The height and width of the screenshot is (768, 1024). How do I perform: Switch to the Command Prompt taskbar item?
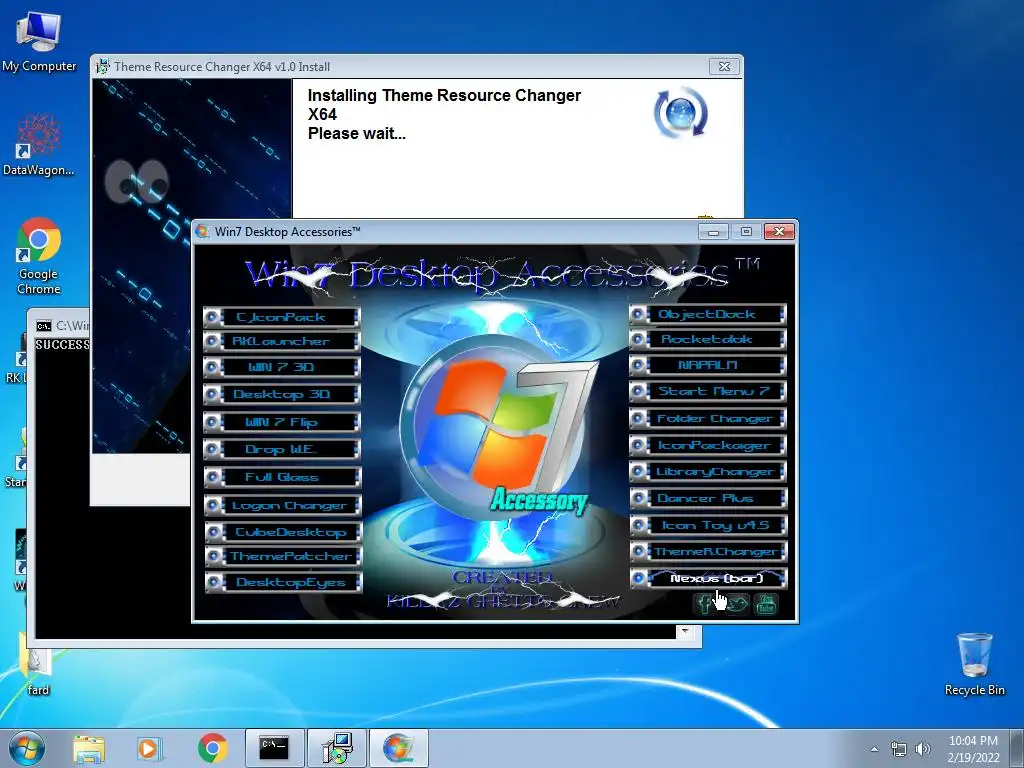274,748
